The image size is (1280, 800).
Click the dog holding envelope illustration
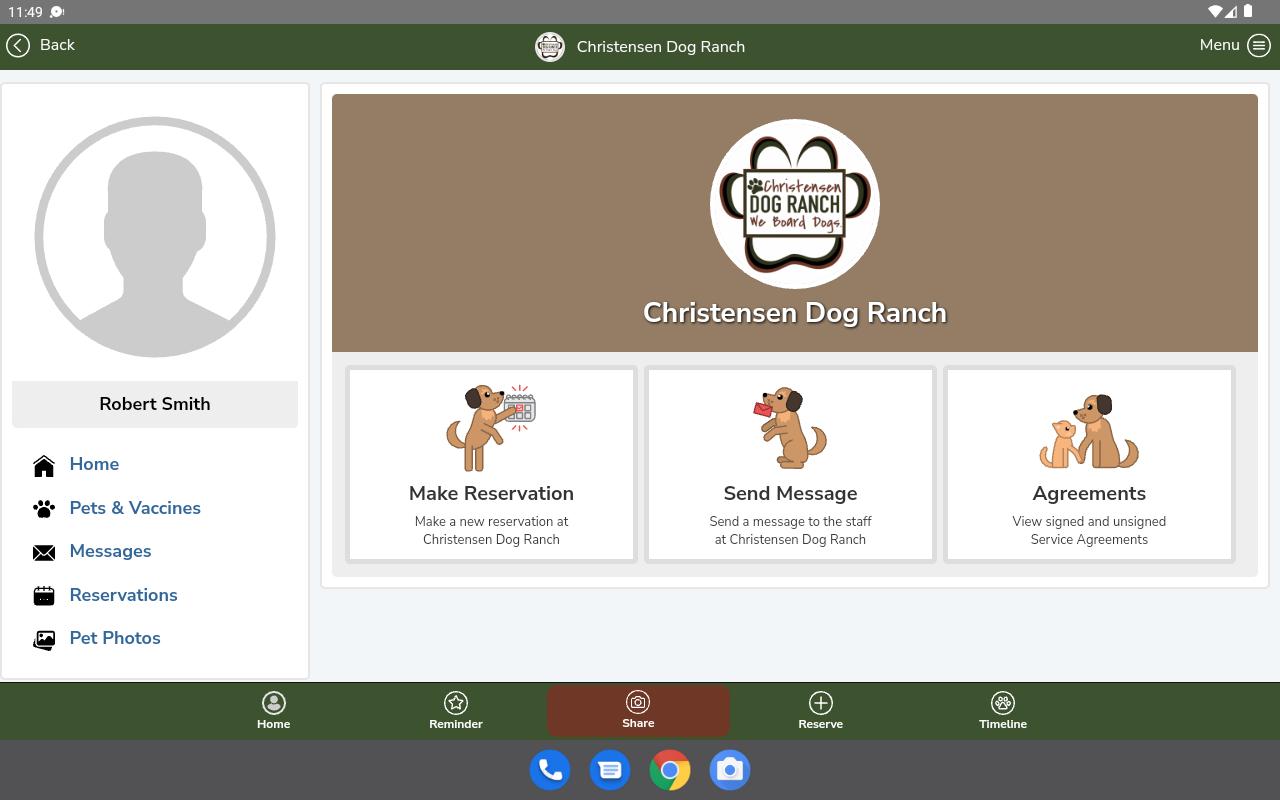[790, 428]
